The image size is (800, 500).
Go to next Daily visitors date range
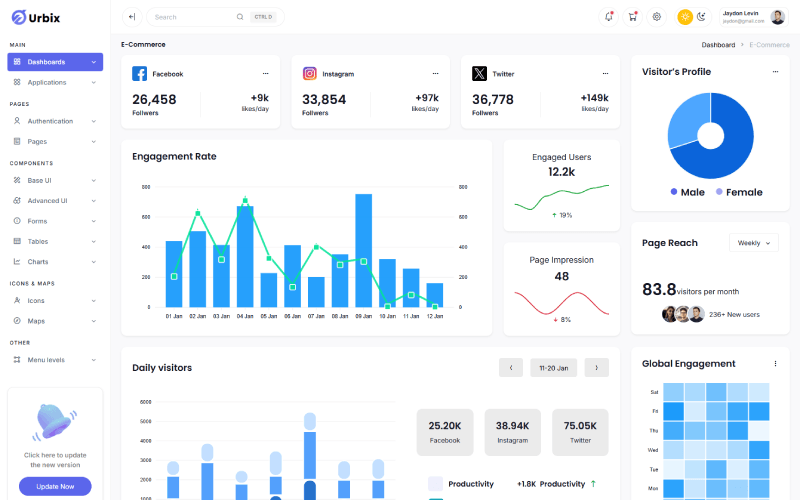click(x=596, y=368)
